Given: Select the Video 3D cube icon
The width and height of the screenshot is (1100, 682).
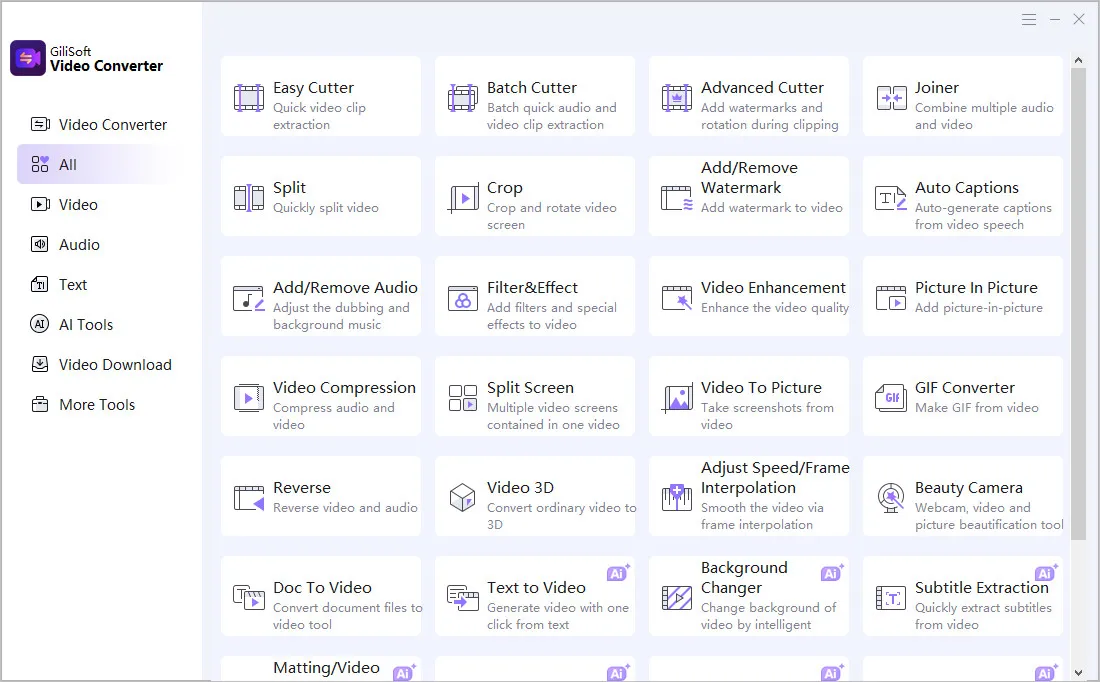Looking at the screenshot, I should (x=463, y=497).
